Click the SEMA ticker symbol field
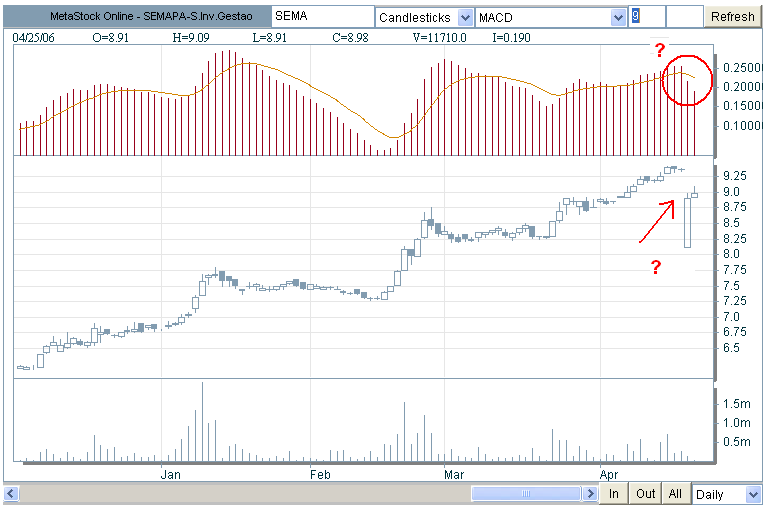Image resolution: width=772 pixels, height=506 pixels. 323,17
